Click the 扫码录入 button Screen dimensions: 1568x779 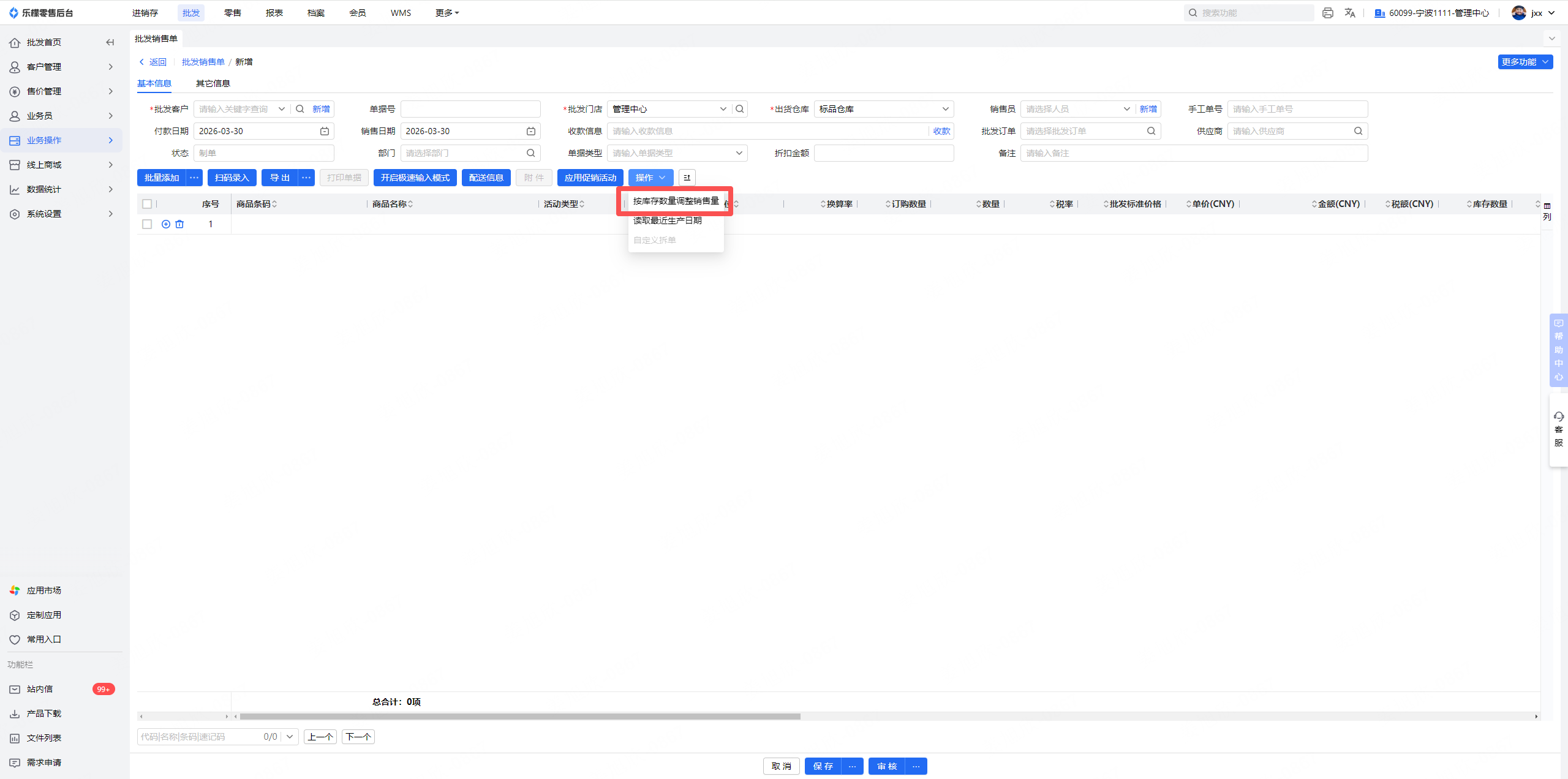(x=232, y=178)
